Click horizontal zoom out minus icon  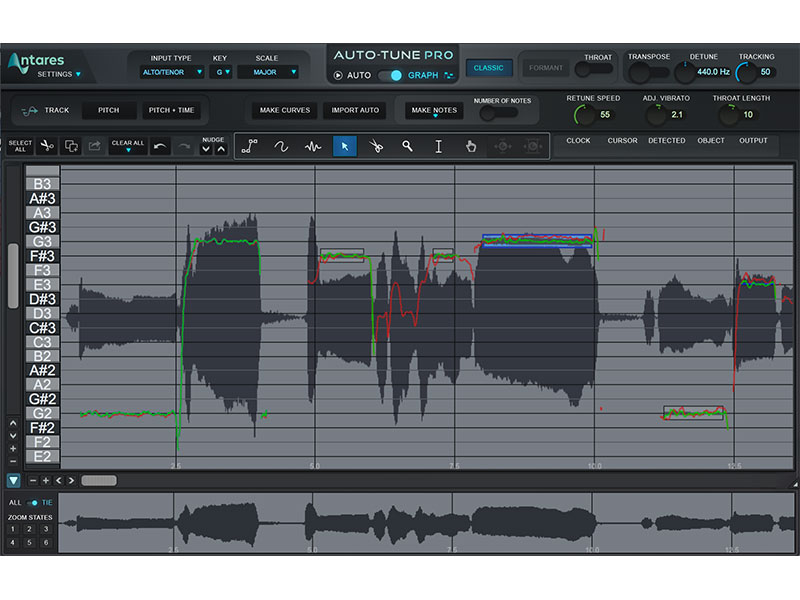(33, 481)
